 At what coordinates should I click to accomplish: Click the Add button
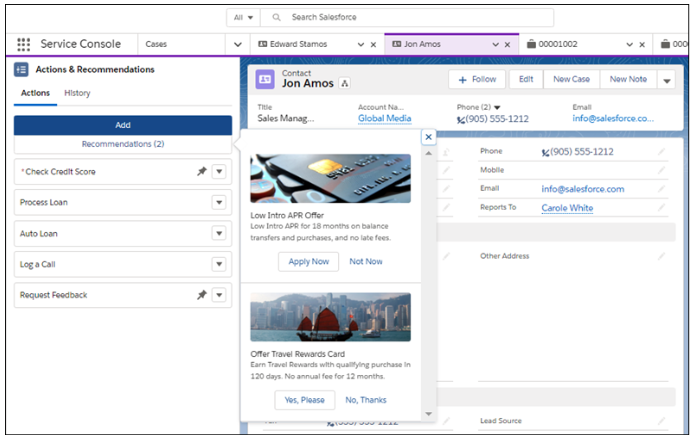pyautogui.click(x=123, y=125)
